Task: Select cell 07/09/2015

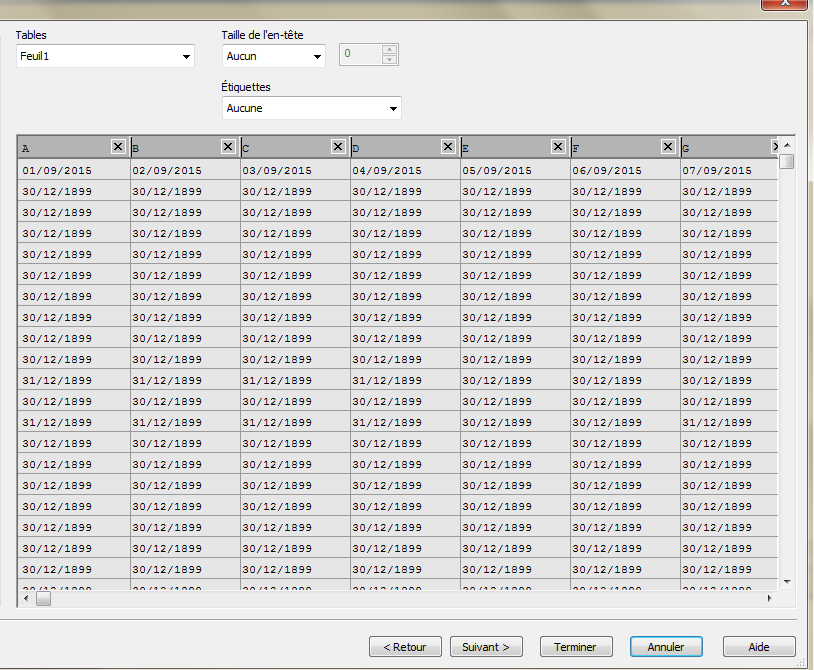Action: 729,170
